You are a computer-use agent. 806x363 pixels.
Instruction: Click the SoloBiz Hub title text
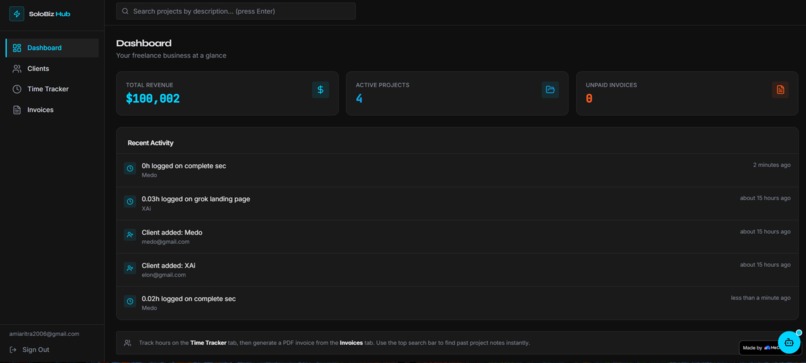(49, 14)
